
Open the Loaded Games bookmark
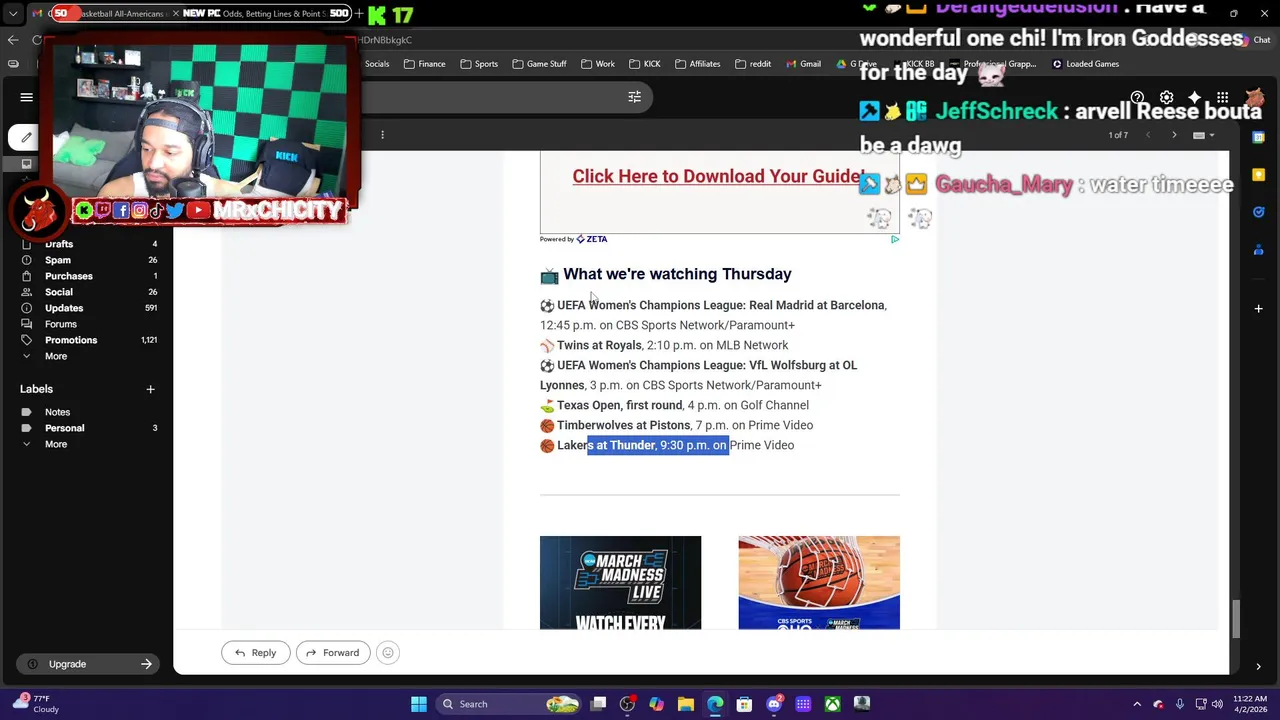tap(1085, 64)
